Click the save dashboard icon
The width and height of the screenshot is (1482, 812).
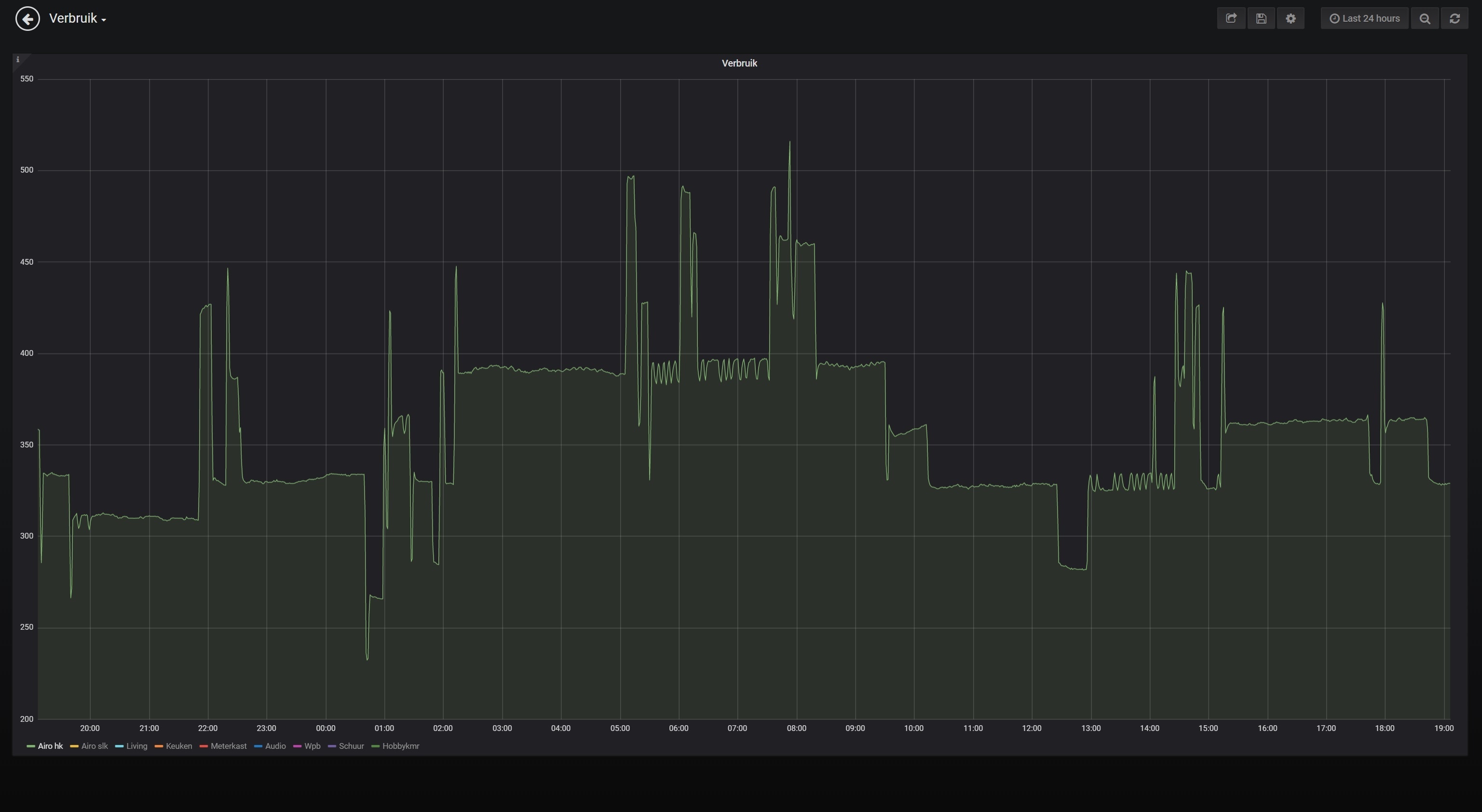click(x=1261, y=18)
